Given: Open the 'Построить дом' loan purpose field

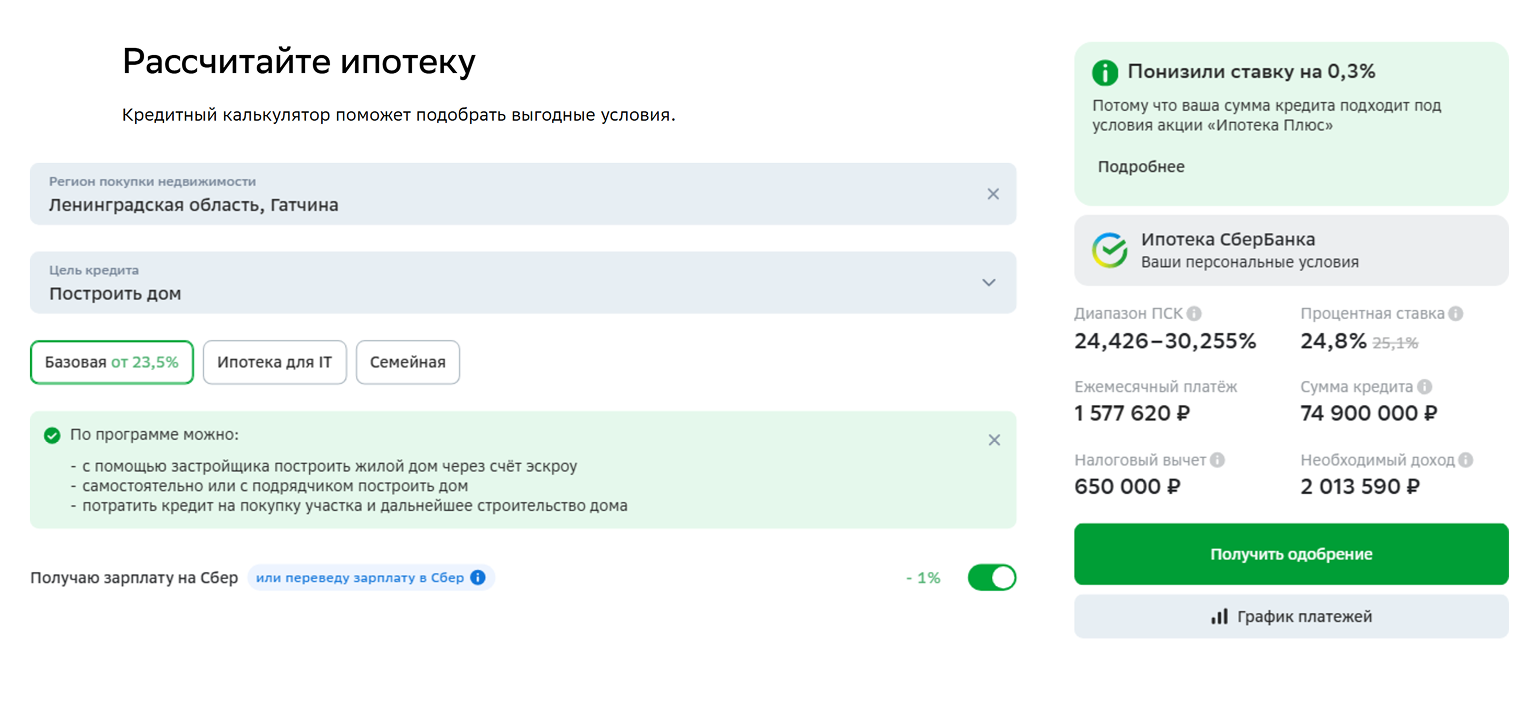Looking at the screenshot, I should tap(523, 282).
